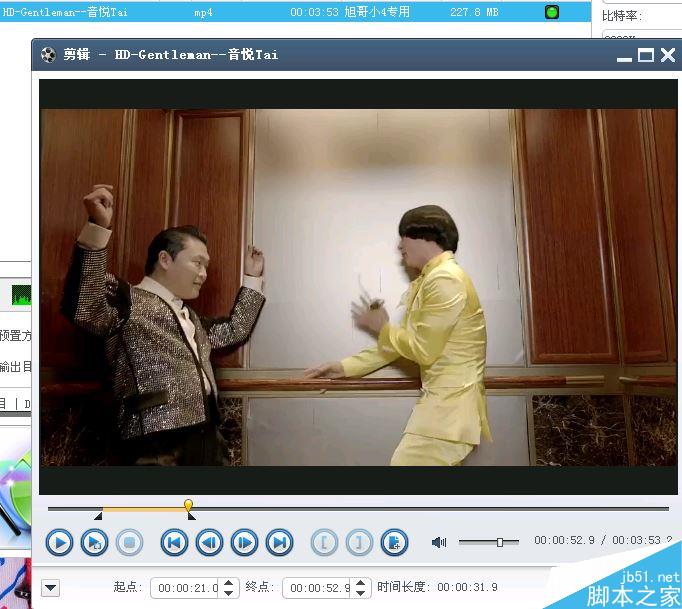
Task: Click the film reel icon in the title bar
Action: (48, 55)
